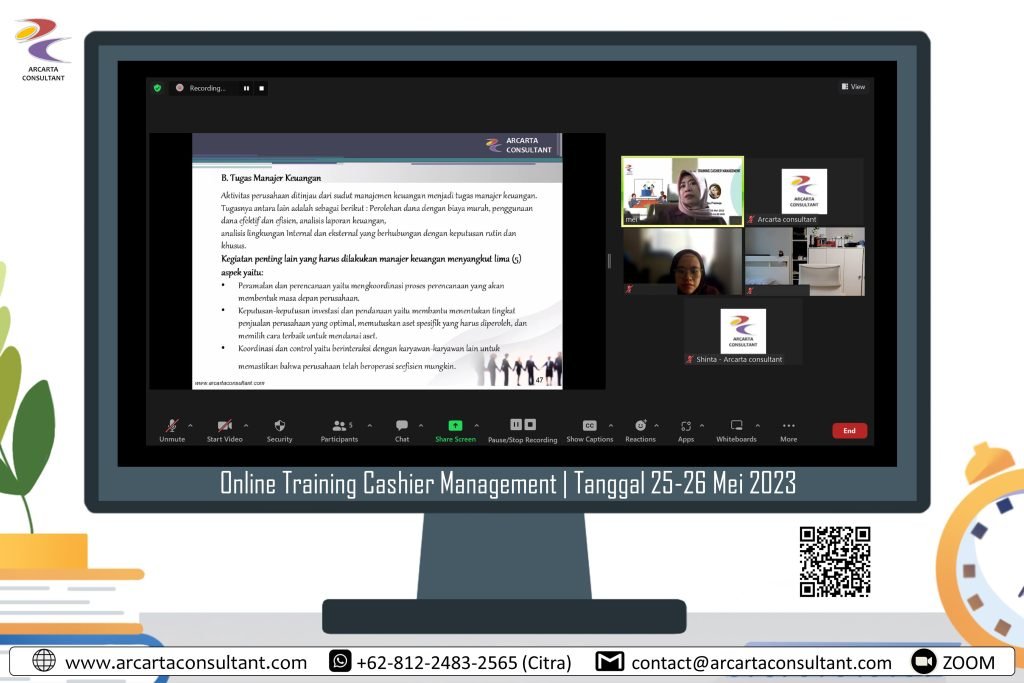Start Video with the camera toggle
1024x683 pixels.
[x=224, y=426]
